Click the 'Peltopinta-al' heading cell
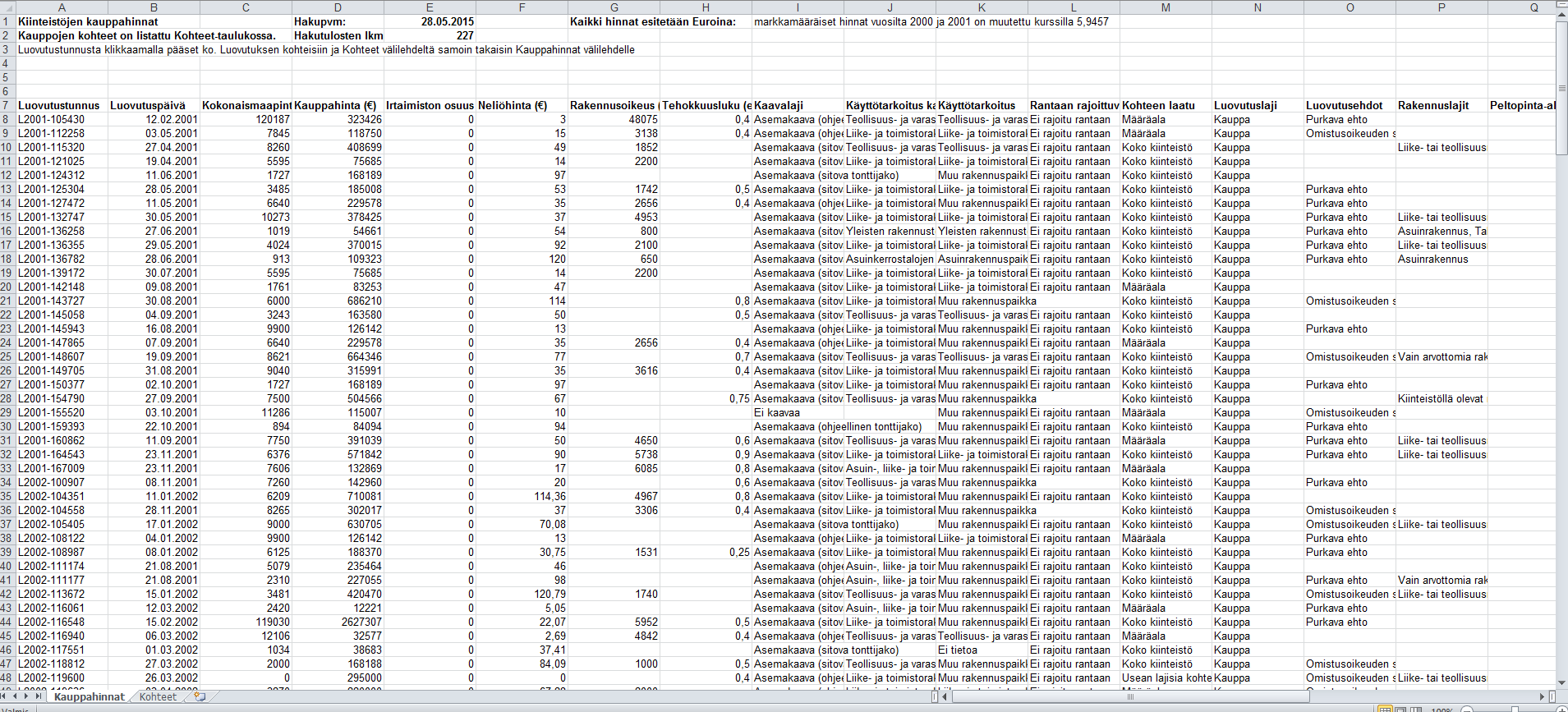 tap(1521, 105)
